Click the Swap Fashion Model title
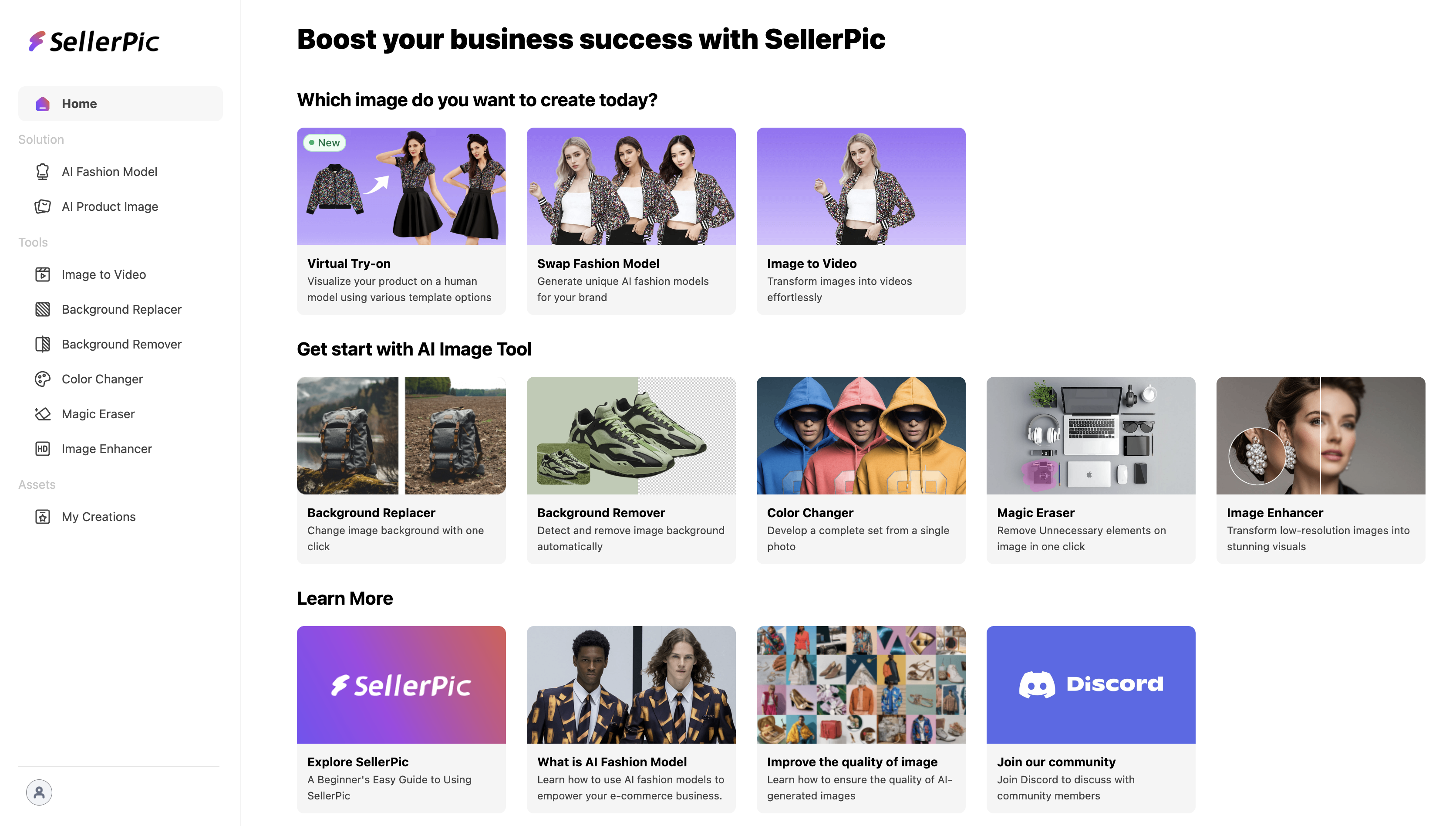Image resolution: width=1456 pixels, height=826 pixels. point(597,264)
